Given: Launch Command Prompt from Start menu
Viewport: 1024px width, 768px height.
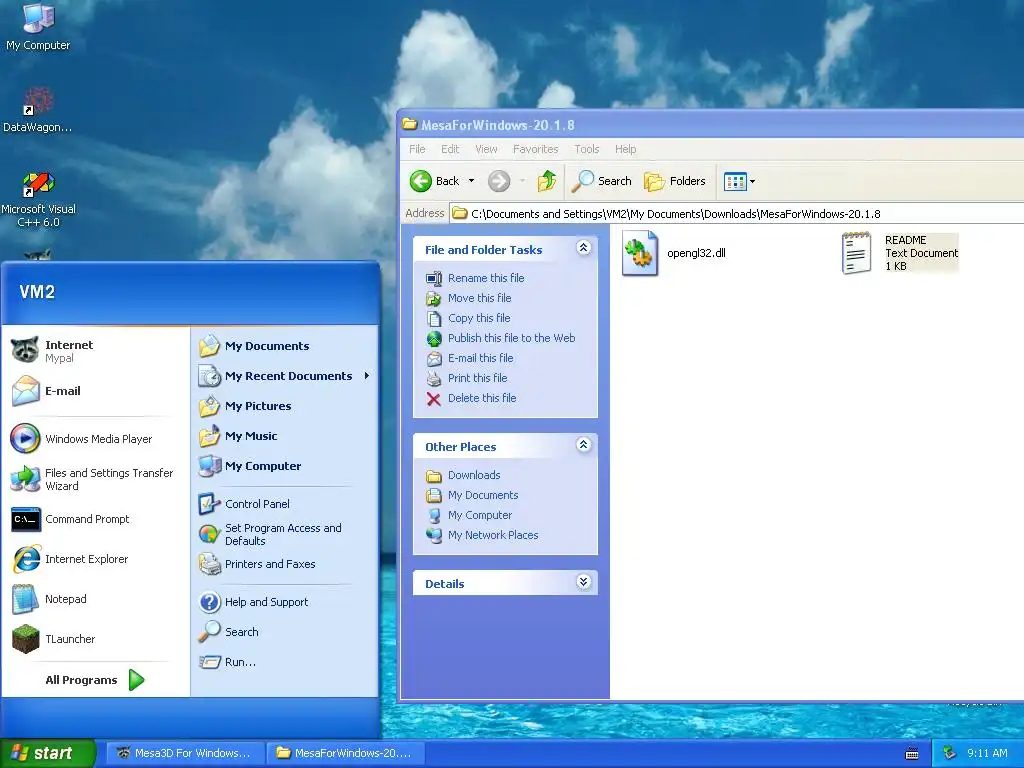Looking at the screenshot, I should coord(71,519).
